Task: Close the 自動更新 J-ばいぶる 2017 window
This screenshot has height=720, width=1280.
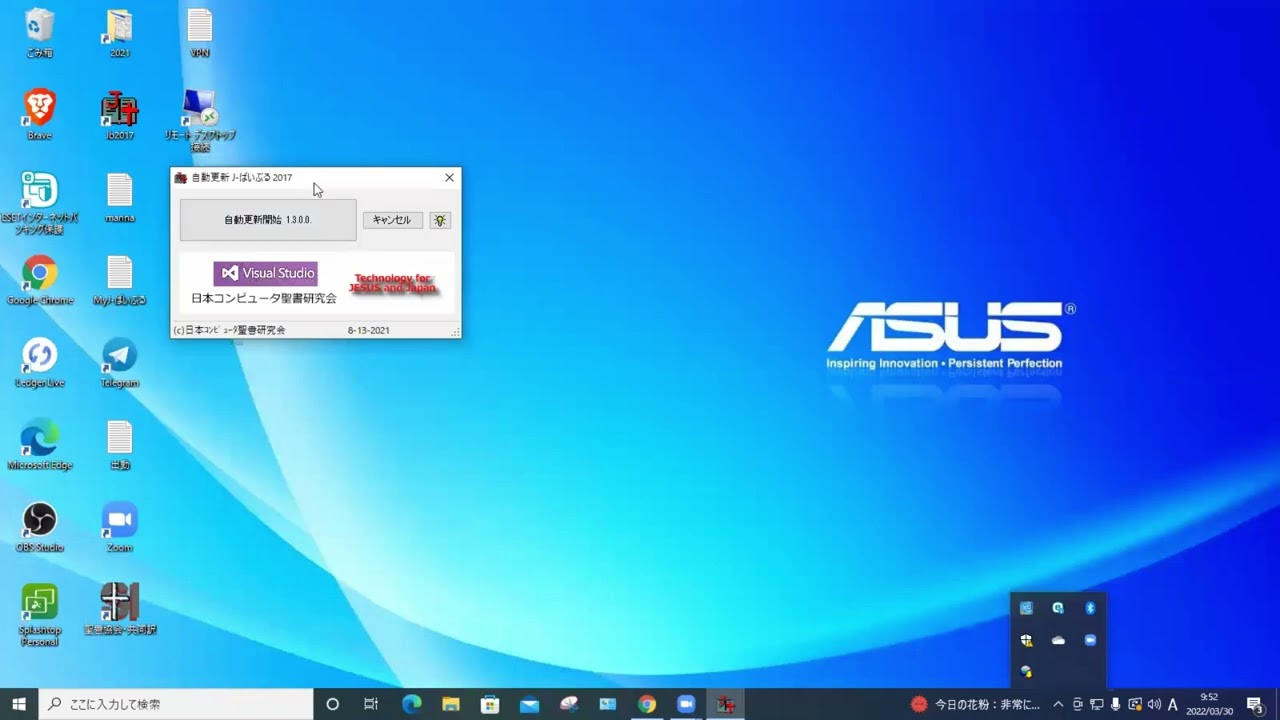Action: pyautogui.click(x=449, y=178)
